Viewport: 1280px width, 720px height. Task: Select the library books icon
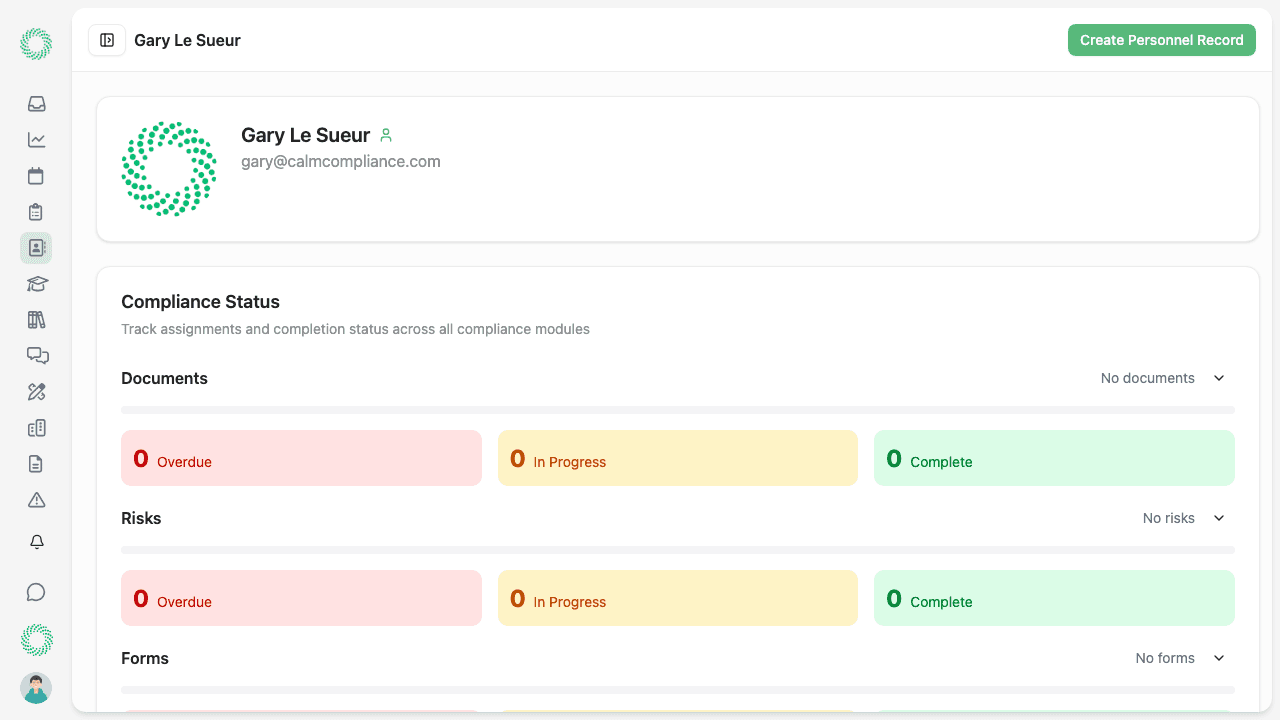click(36, 320)
